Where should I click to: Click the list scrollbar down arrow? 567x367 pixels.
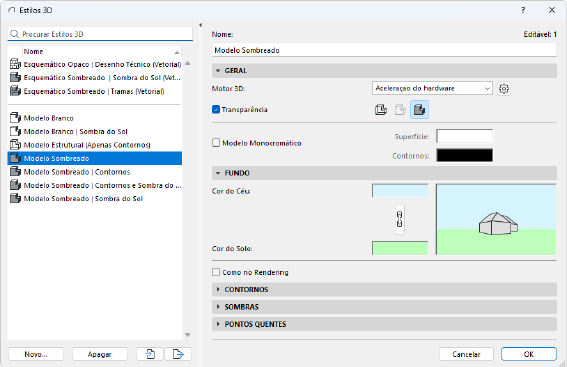pyautogui.click(x=187, y=335)
